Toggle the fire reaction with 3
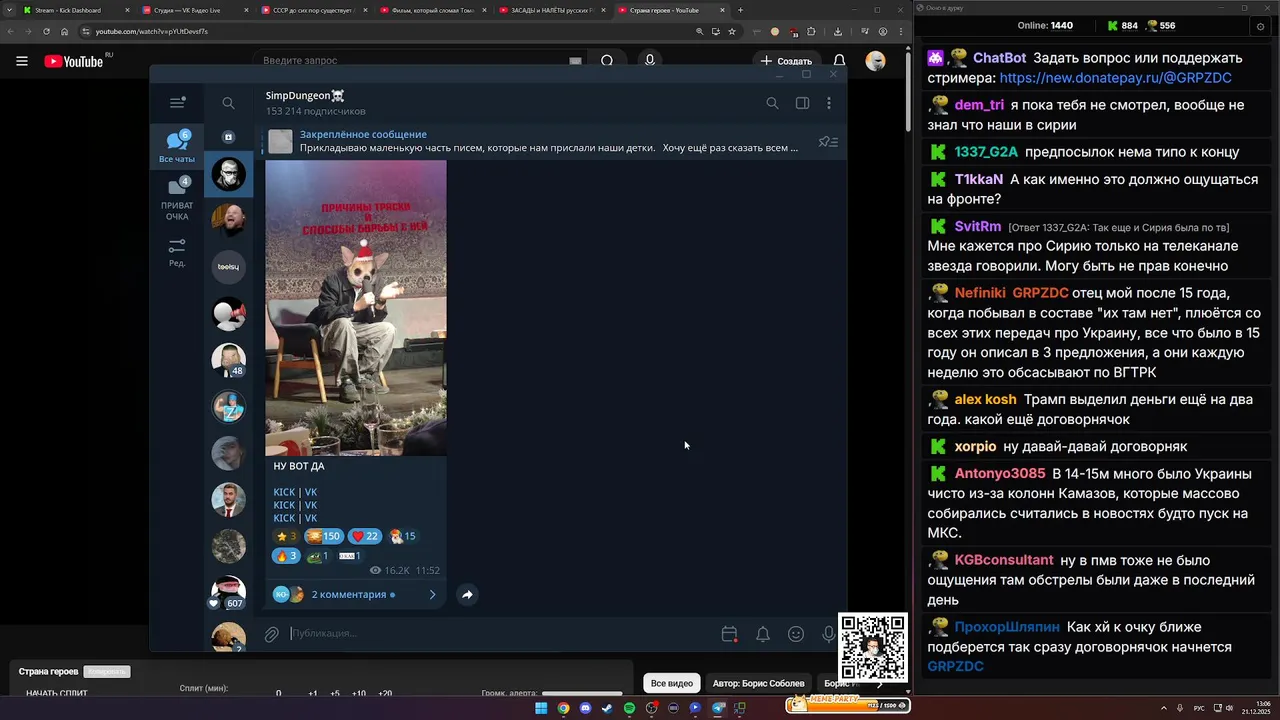Viewport: 1280px width, 720px height. [285, 556]
